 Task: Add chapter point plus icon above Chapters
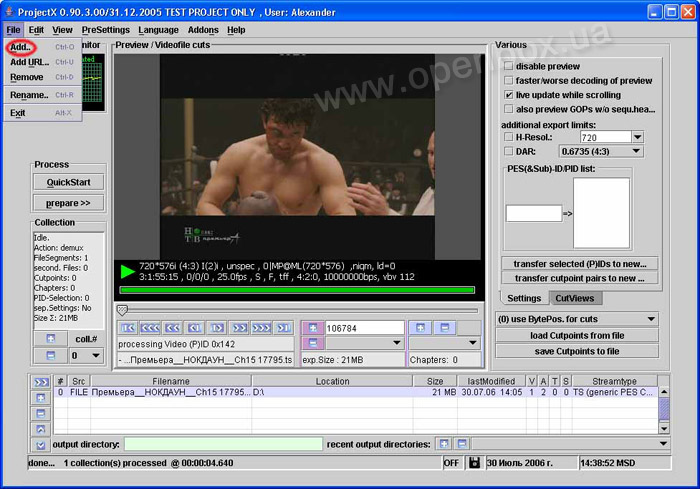click(420, 328)
